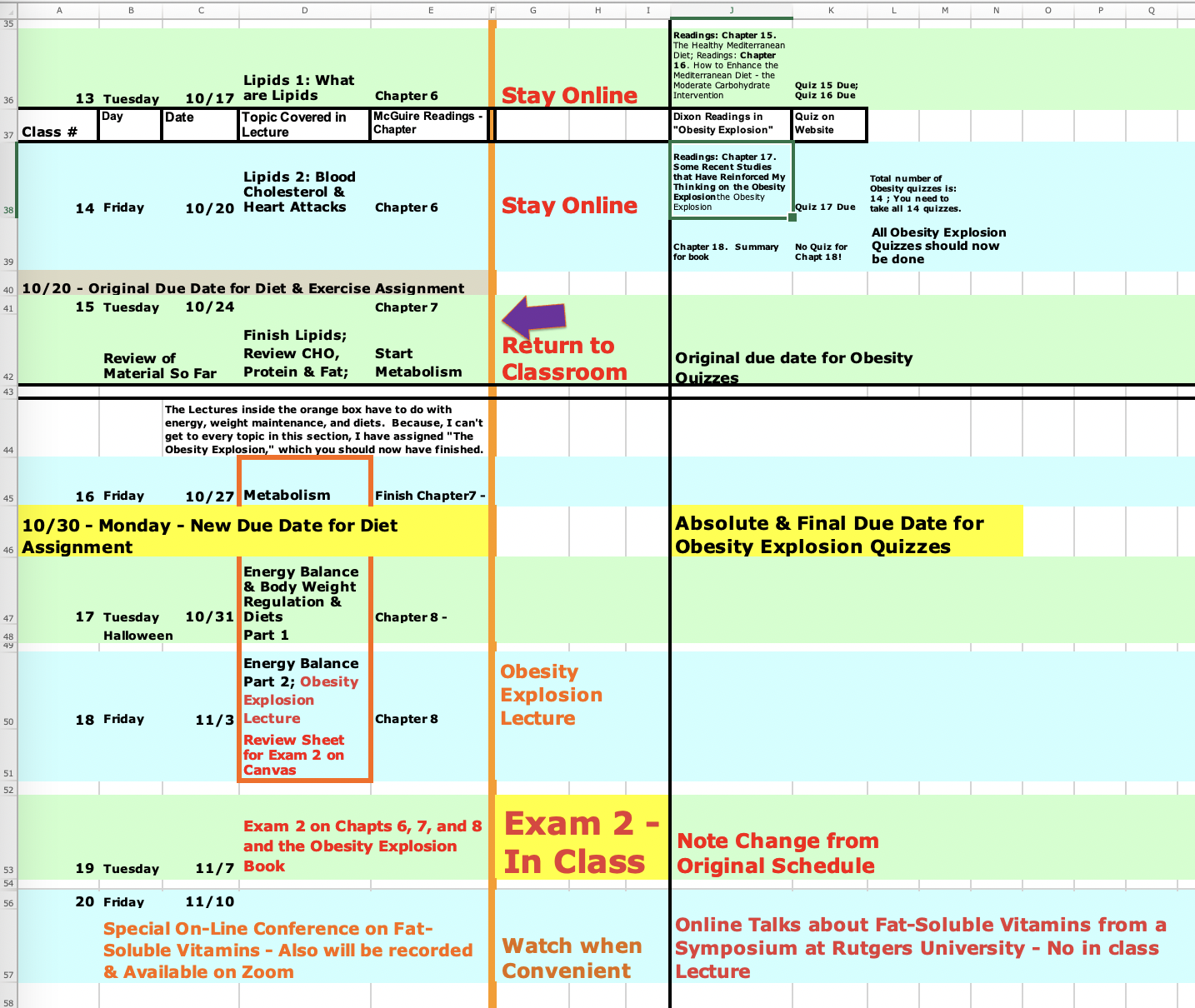Select the "Metabolism" topic cell
1195x1008 pixels.
(304, 495)
